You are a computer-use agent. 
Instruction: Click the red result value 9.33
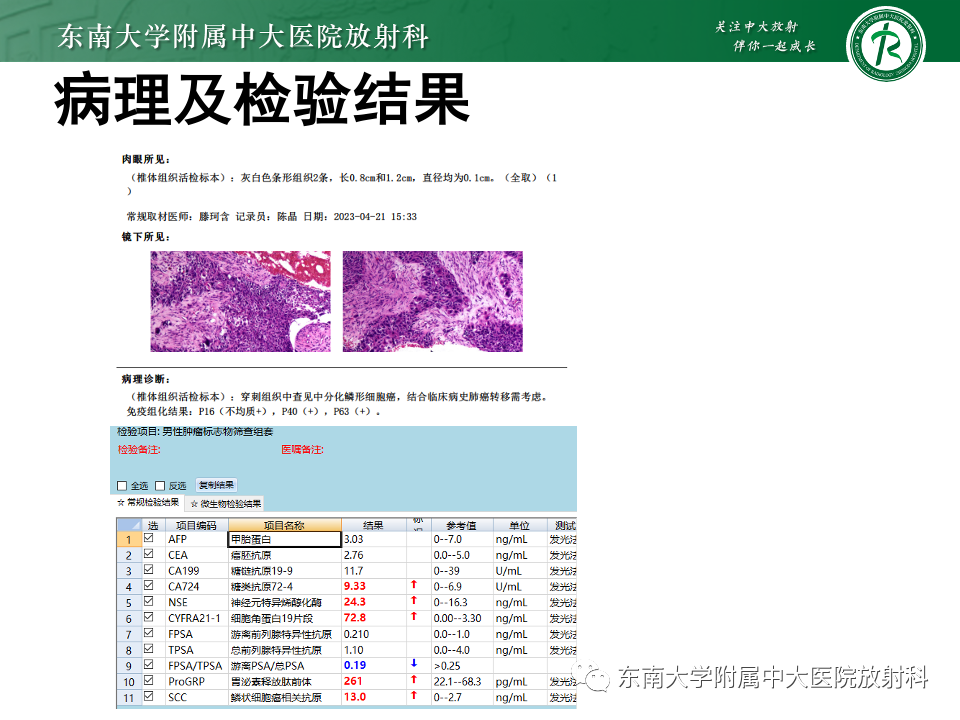354,586
